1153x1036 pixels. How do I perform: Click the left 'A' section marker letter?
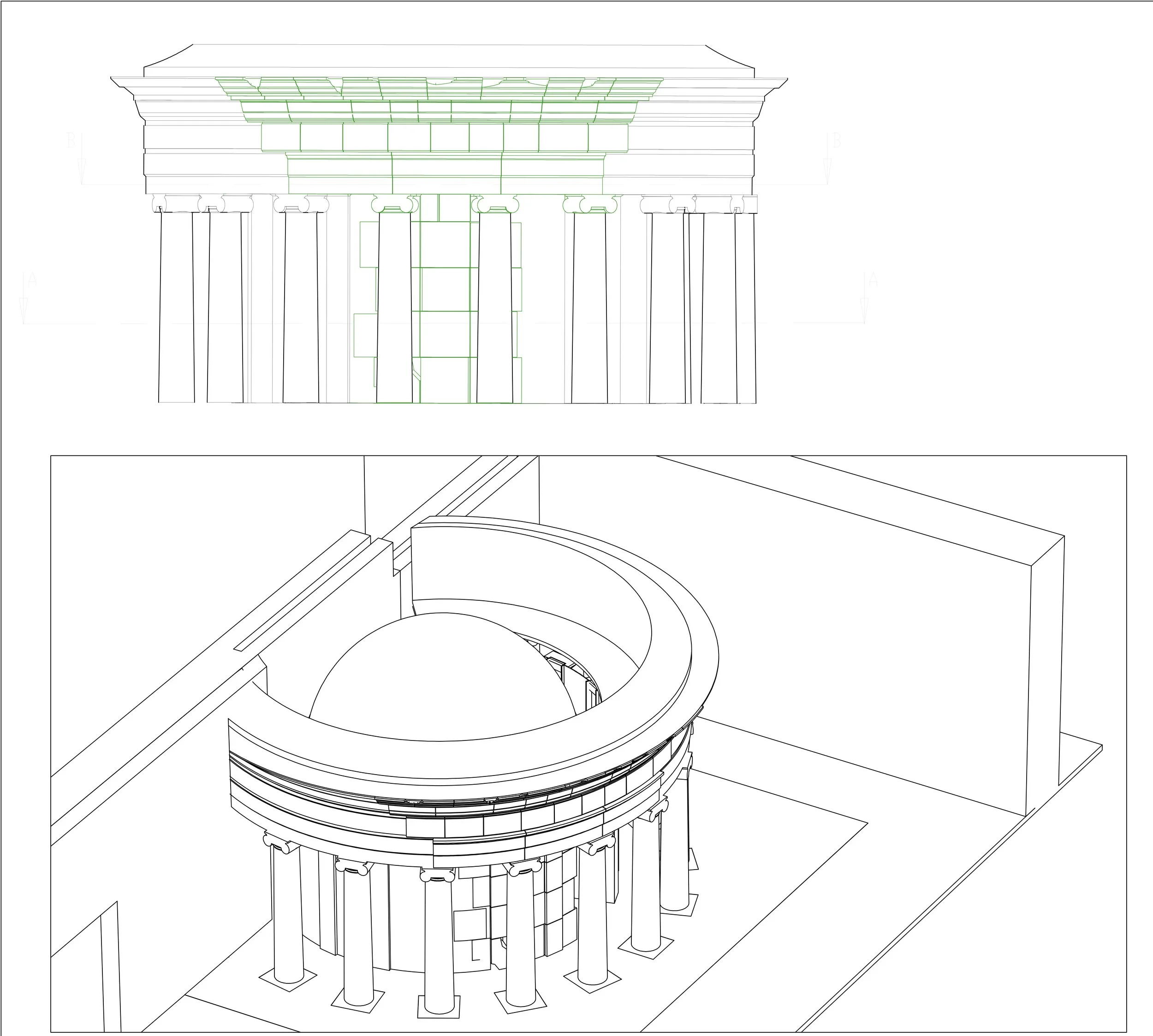click(32, 279)
